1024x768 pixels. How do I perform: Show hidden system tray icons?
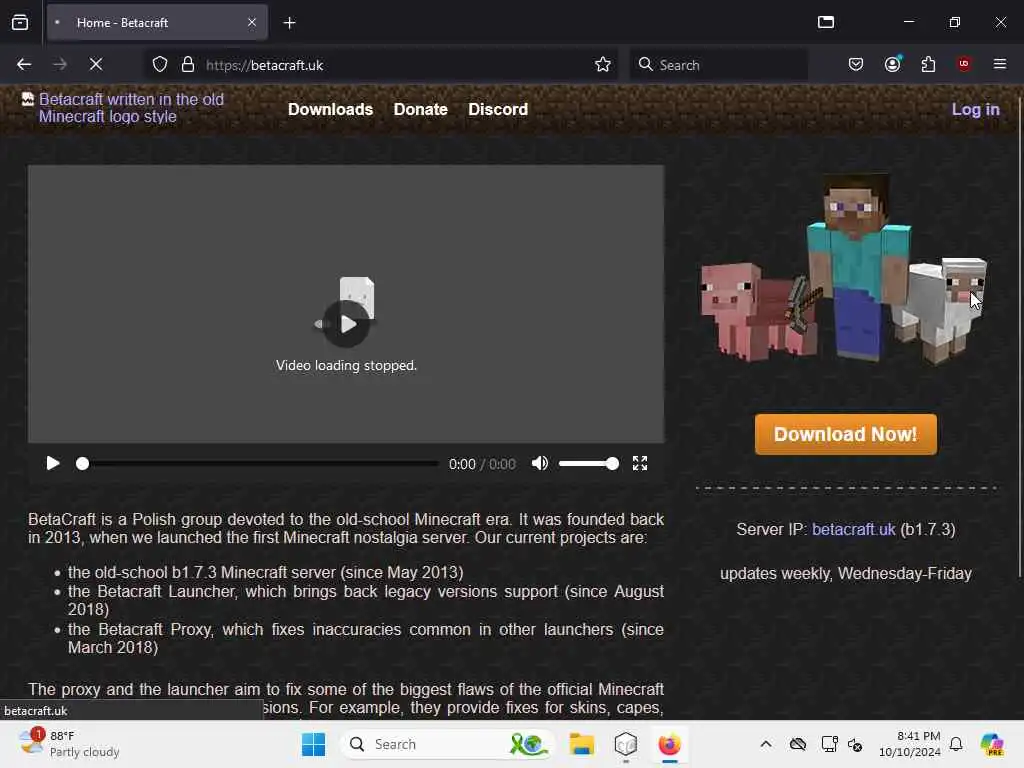pyautogui.click(x=766, y=744)
